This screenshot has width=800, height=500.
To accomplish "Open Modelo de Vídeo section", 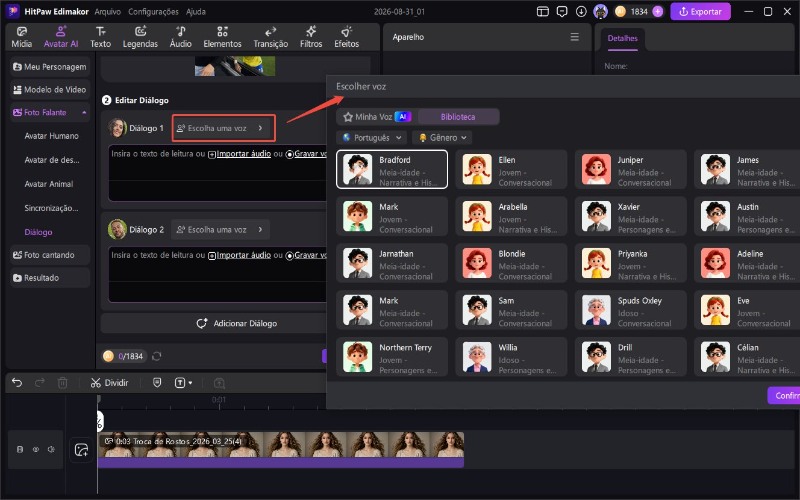I will [49, 90].
